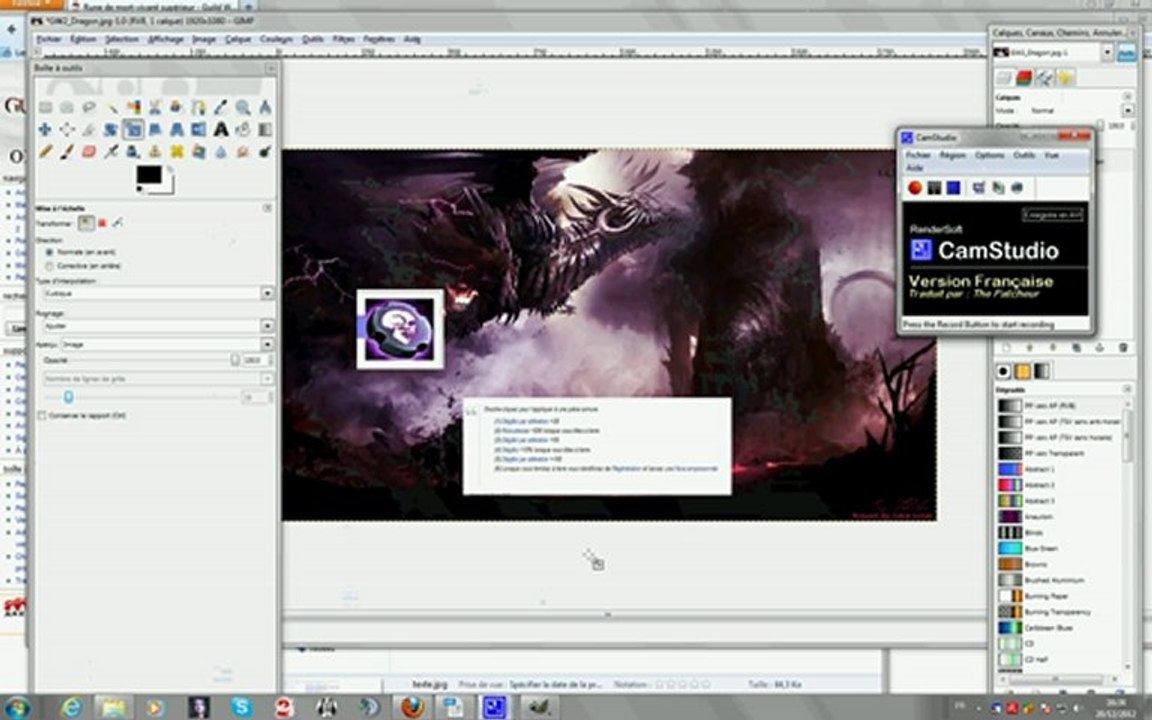Open tool options panel menu arrow
The width and height of the screenshot is (1152, 720).
[x=267, y=208]
